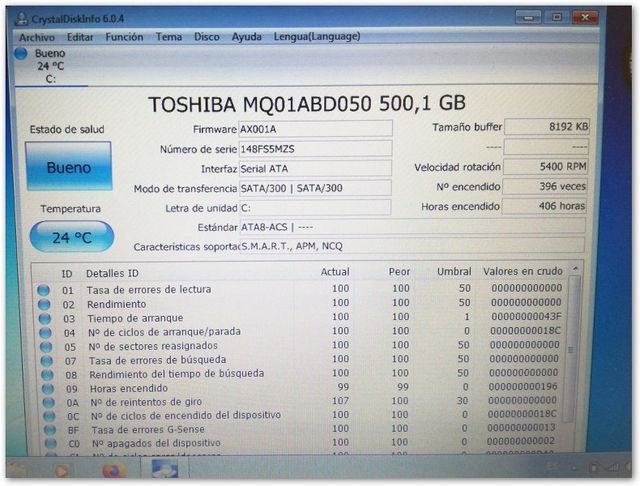Click the transfer mode field SATA/300
Screen dimensions: 640x486
[315, 188]
